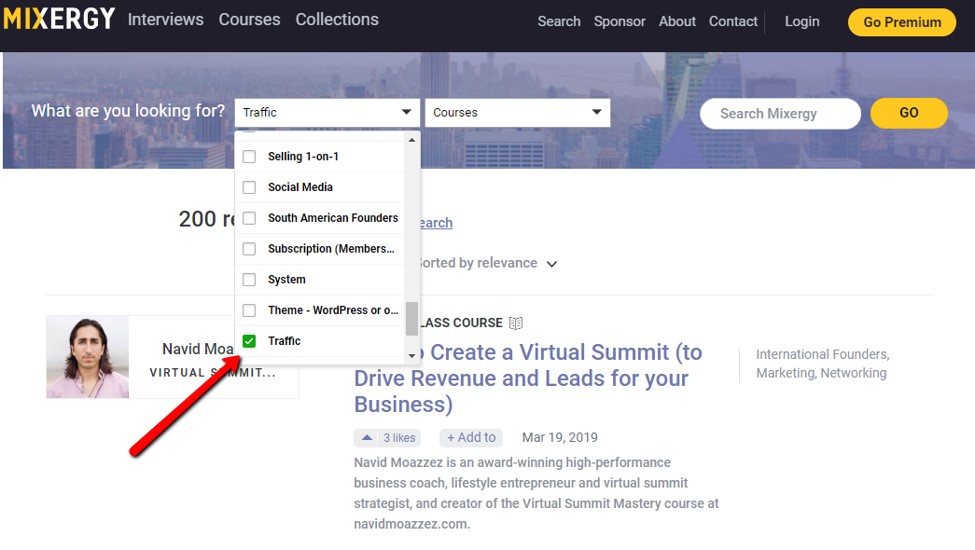Click the Search Mixergy input field
This screenshot has height=550, width=975.
point(779,114)
